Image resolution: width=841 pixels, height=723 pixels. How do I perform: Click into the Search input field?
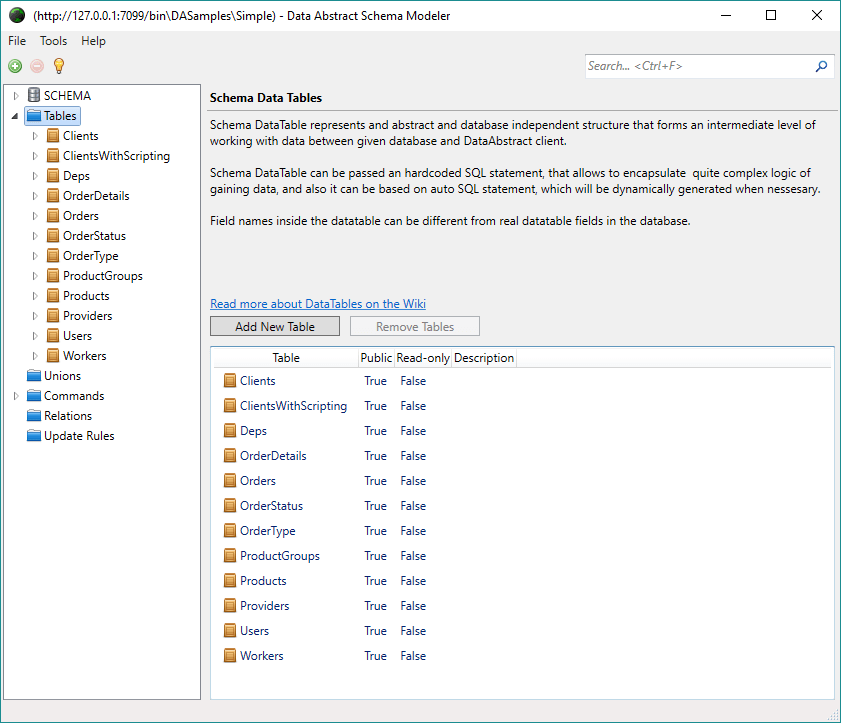(x=698, y=66)
